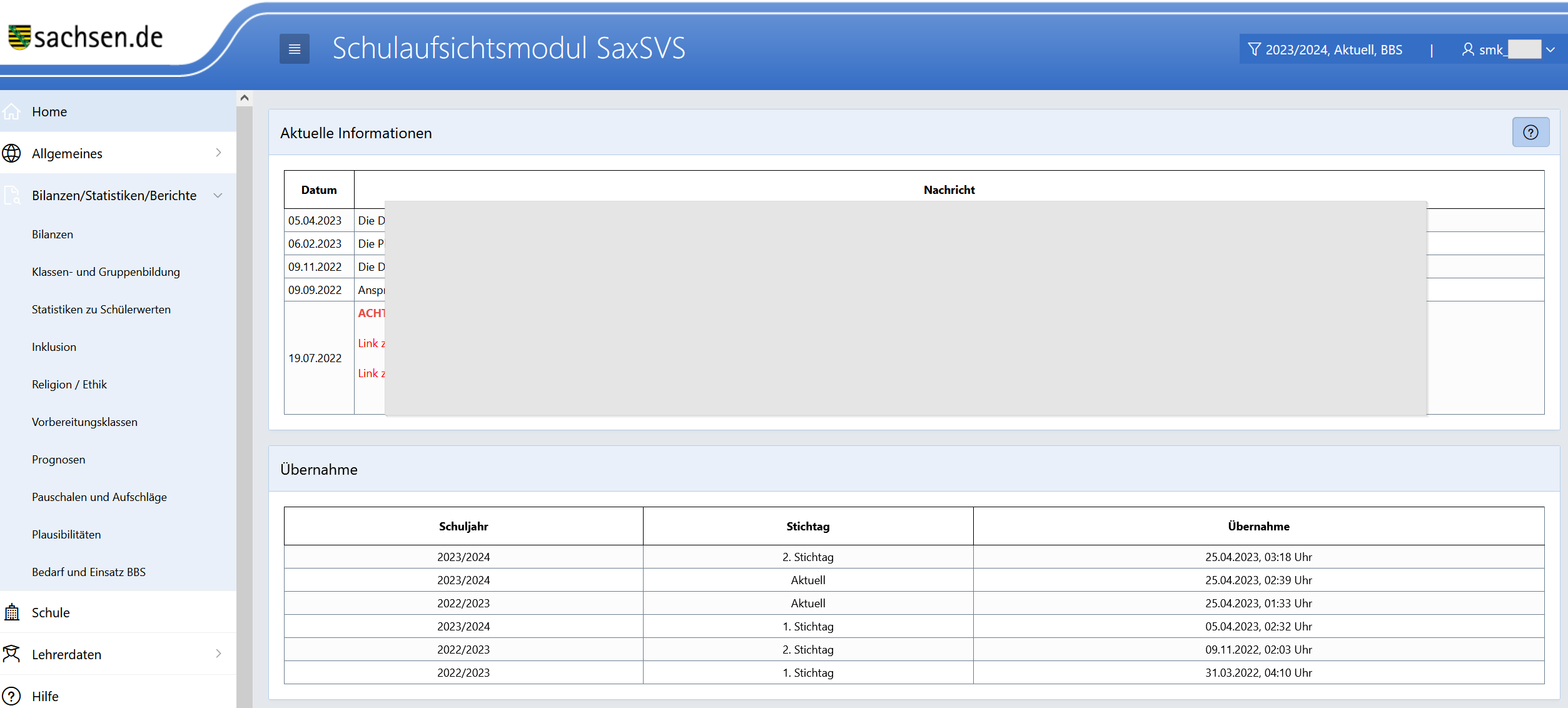
Task: Collapse Bilanzen/Statistiken/Berichte section chevron
Action: 218,195
